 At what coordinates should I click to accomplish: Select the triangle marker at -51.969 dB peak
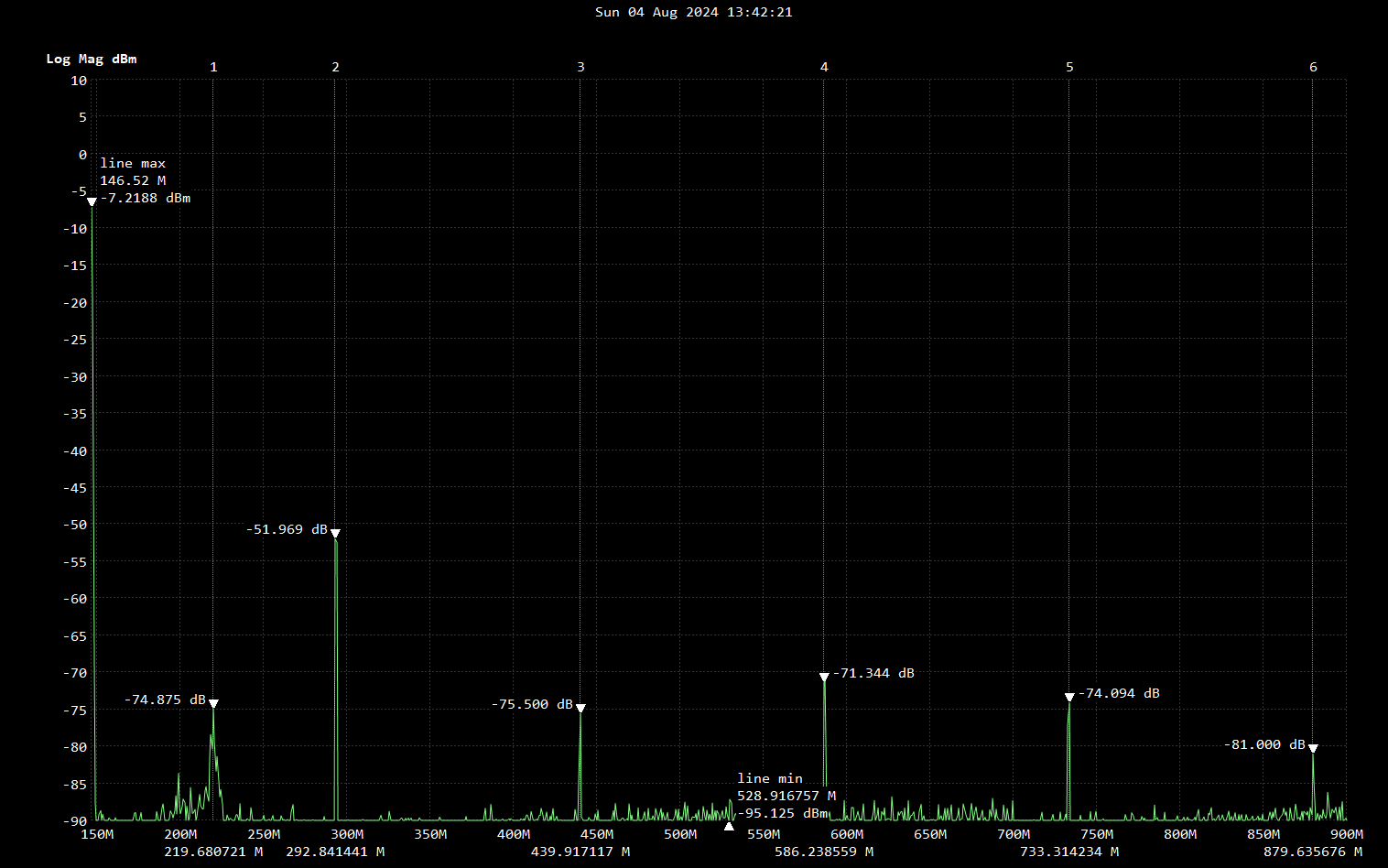335,533
